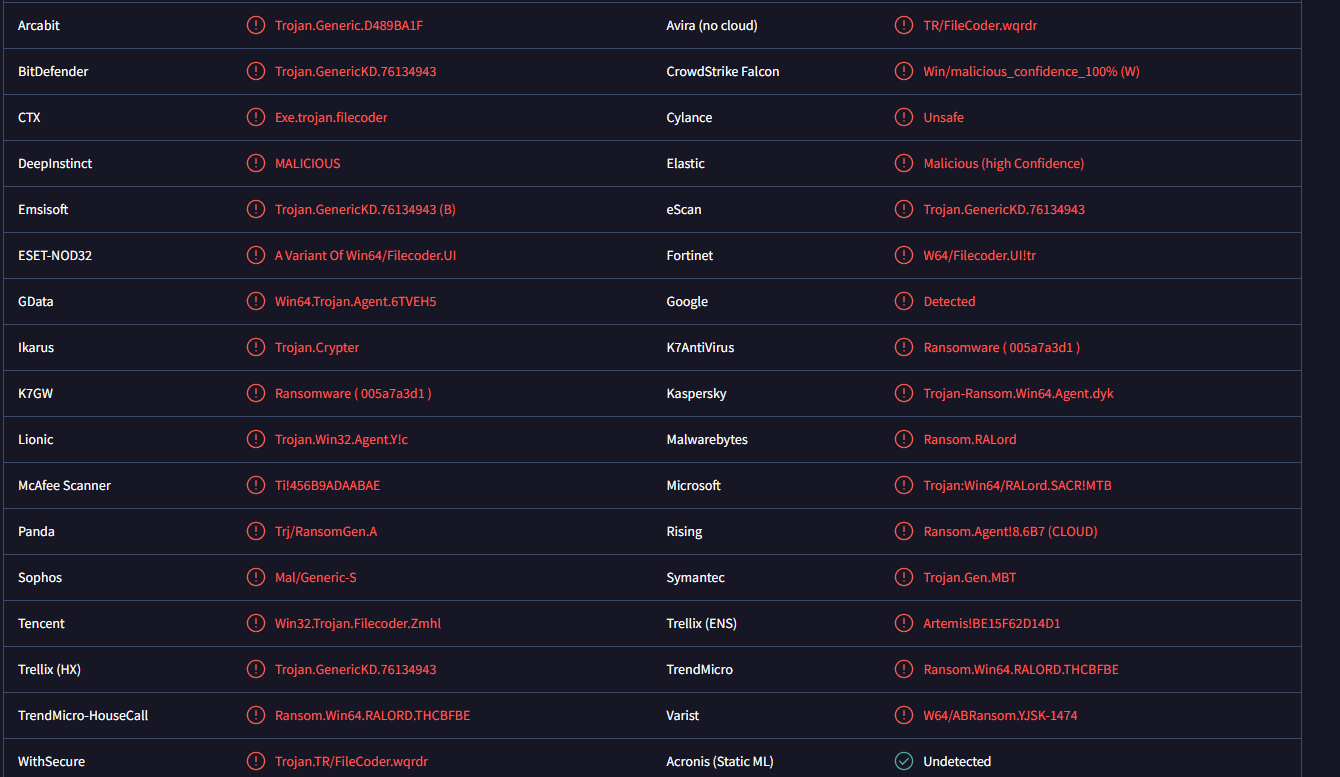Select the Malwarebytes vendor name

pyautogui.click(x=707, y=439)
